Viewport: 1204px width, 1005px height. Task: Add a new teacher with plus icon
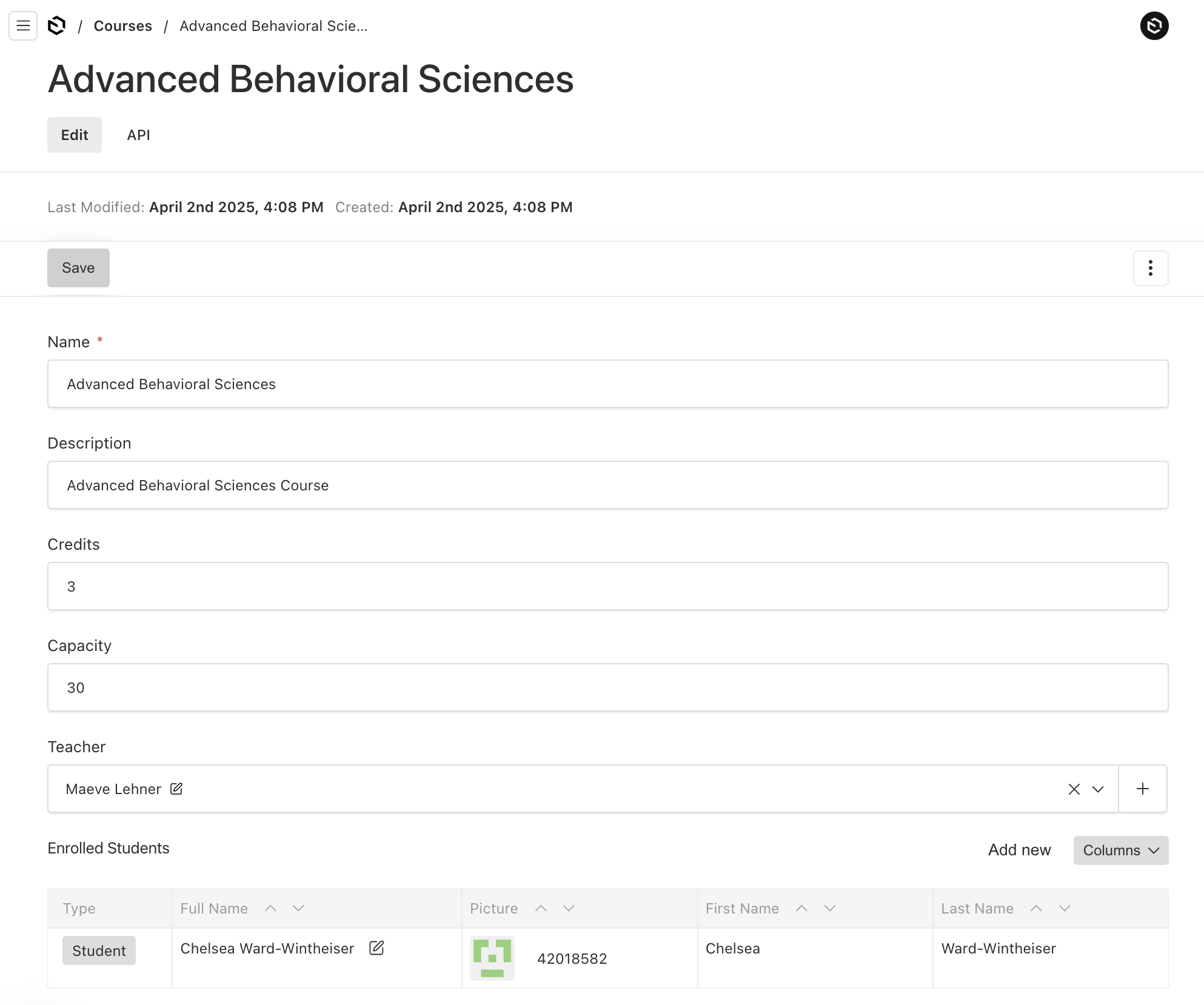point(1142,789)
